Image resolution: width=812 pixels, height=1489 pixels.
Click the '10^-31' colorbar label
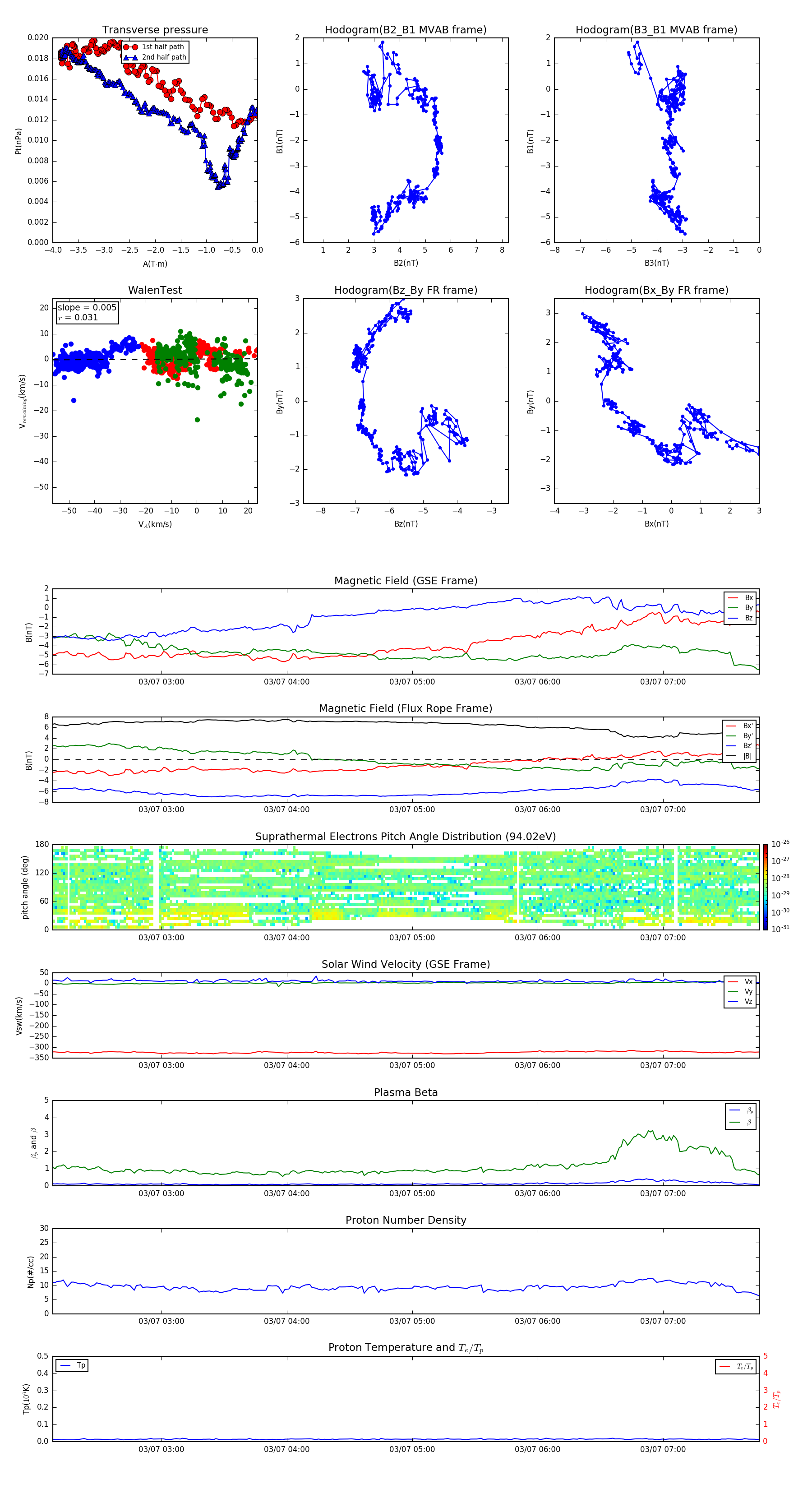780,929
